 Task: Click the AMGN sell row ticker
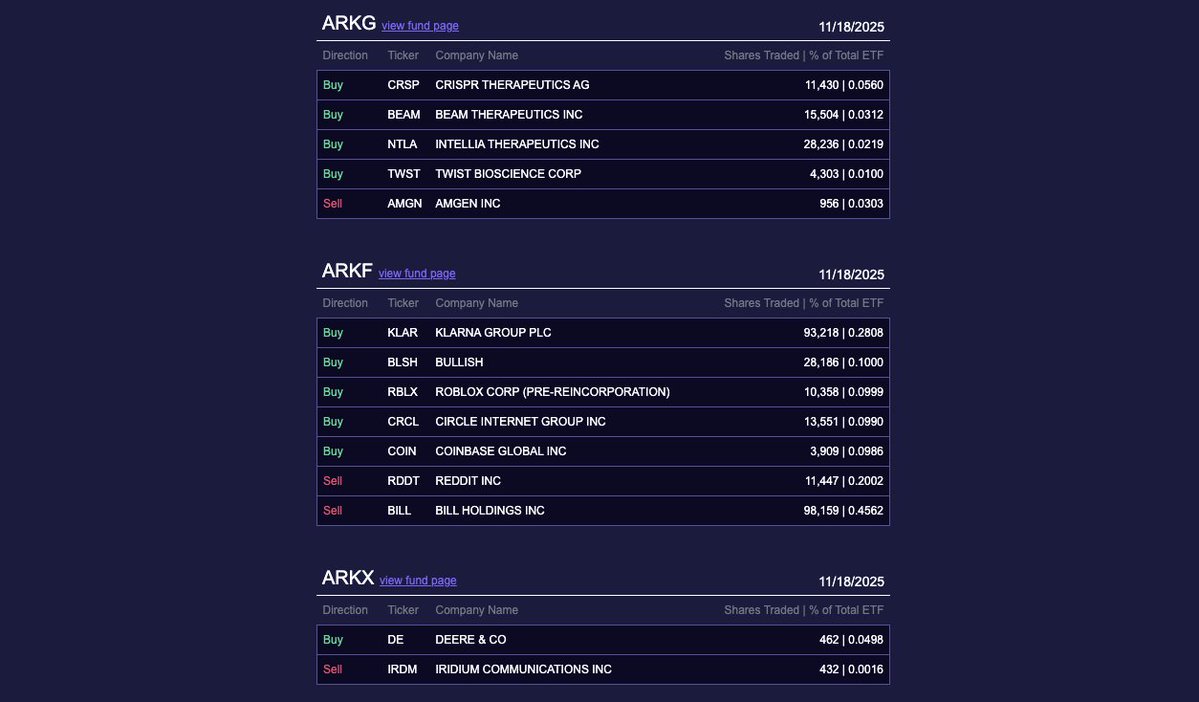coord(404,204)
